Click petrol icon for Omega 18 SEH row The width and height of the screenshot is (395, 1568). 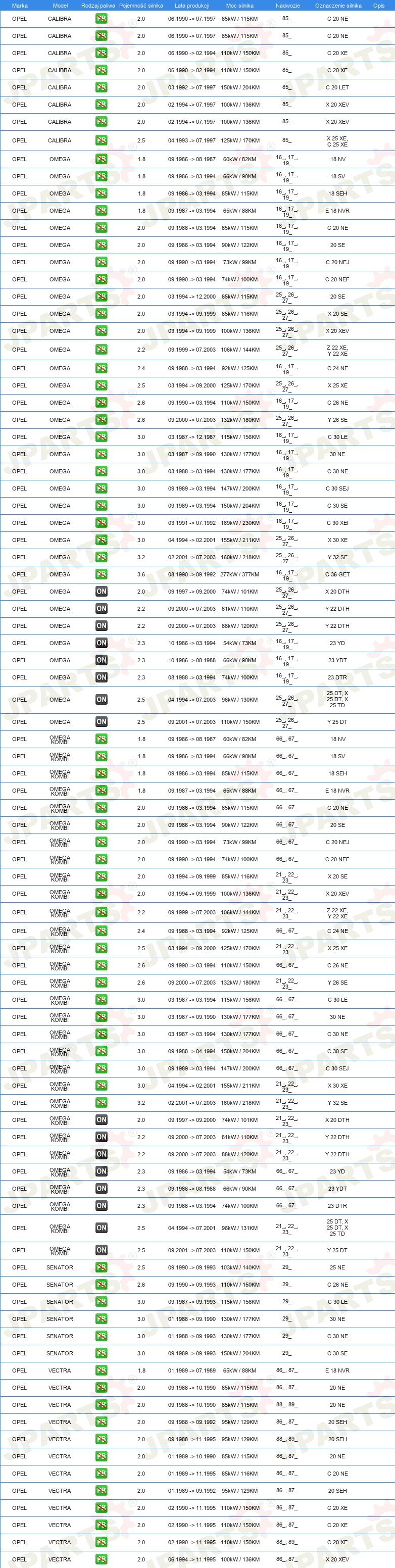tap(101, 193)
